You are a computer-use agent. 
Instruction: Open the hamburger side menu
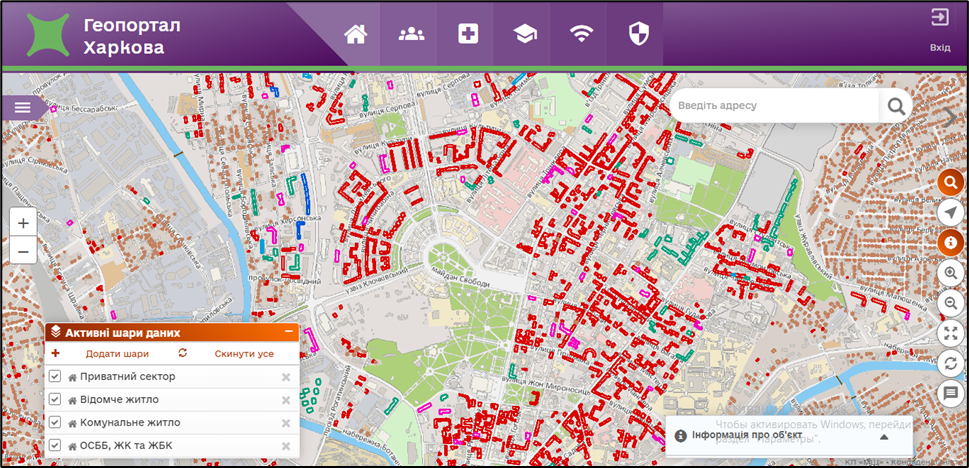coord(22,107)
